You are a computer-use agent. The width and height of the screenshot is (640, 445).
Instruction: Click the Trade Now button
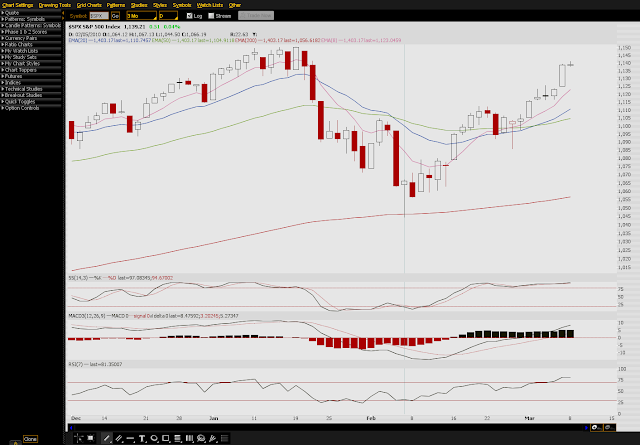point(256,16)
